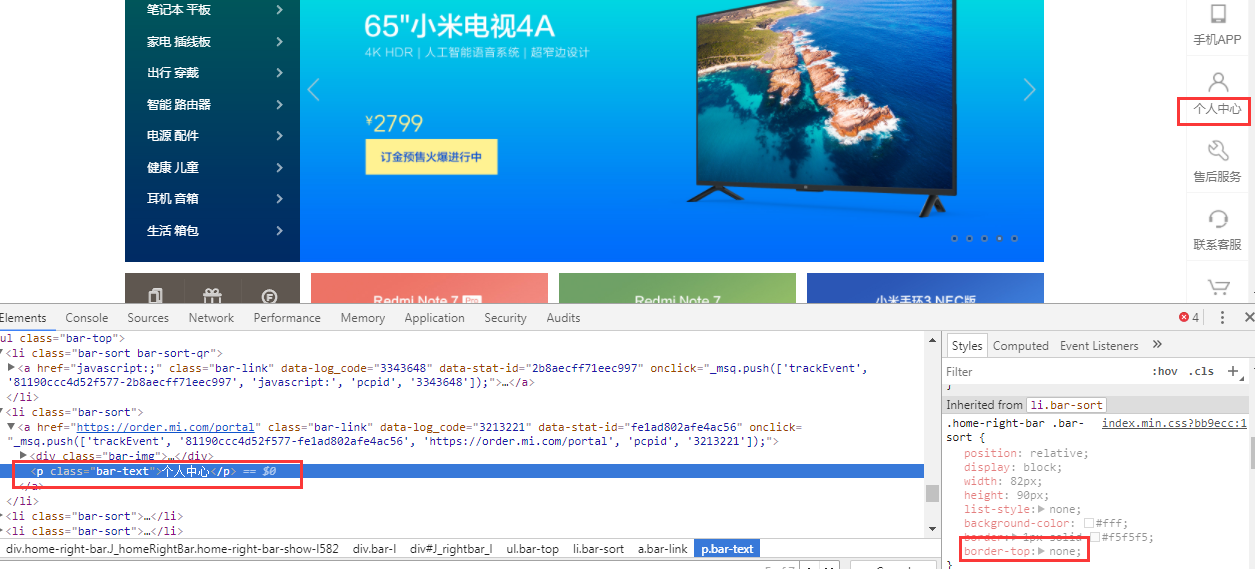Click the red error count indicator

[x=1189, y=317]
